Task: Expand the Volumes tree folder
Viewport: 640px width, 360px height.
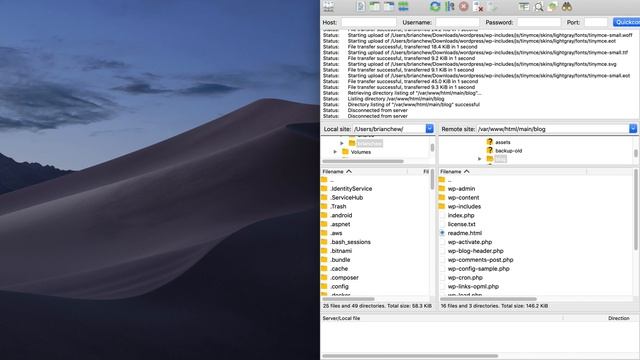Action: click(x=336, y=152)
